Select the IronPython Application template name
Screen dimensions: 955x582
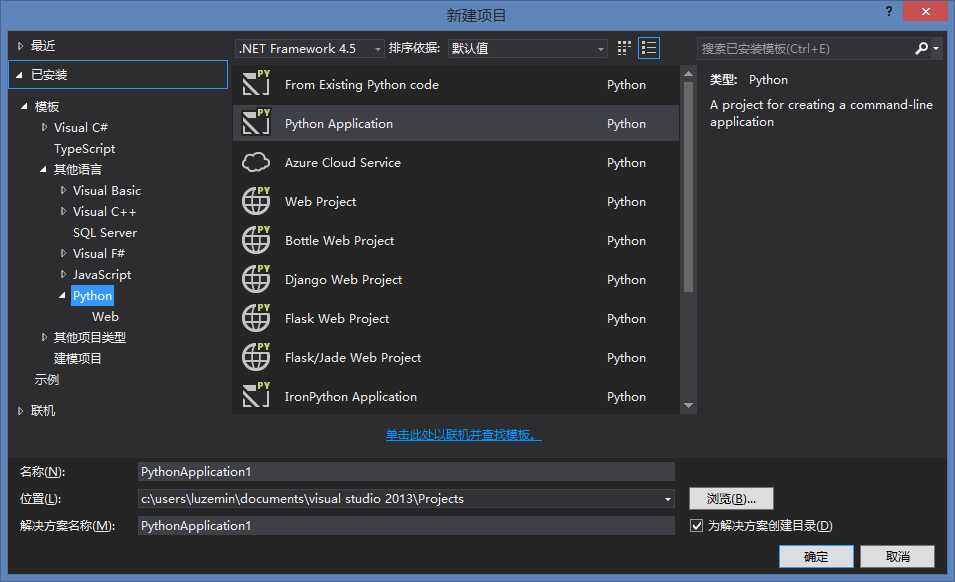pyautogui.click(x=351, y=396)
